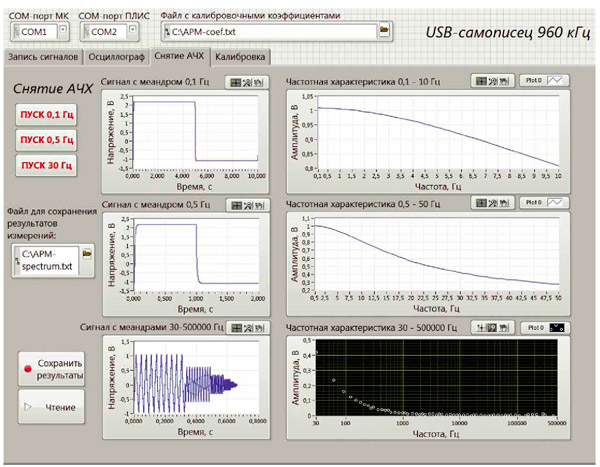
Task: Select the Запись сигналов tab
Action: (42, 58)
